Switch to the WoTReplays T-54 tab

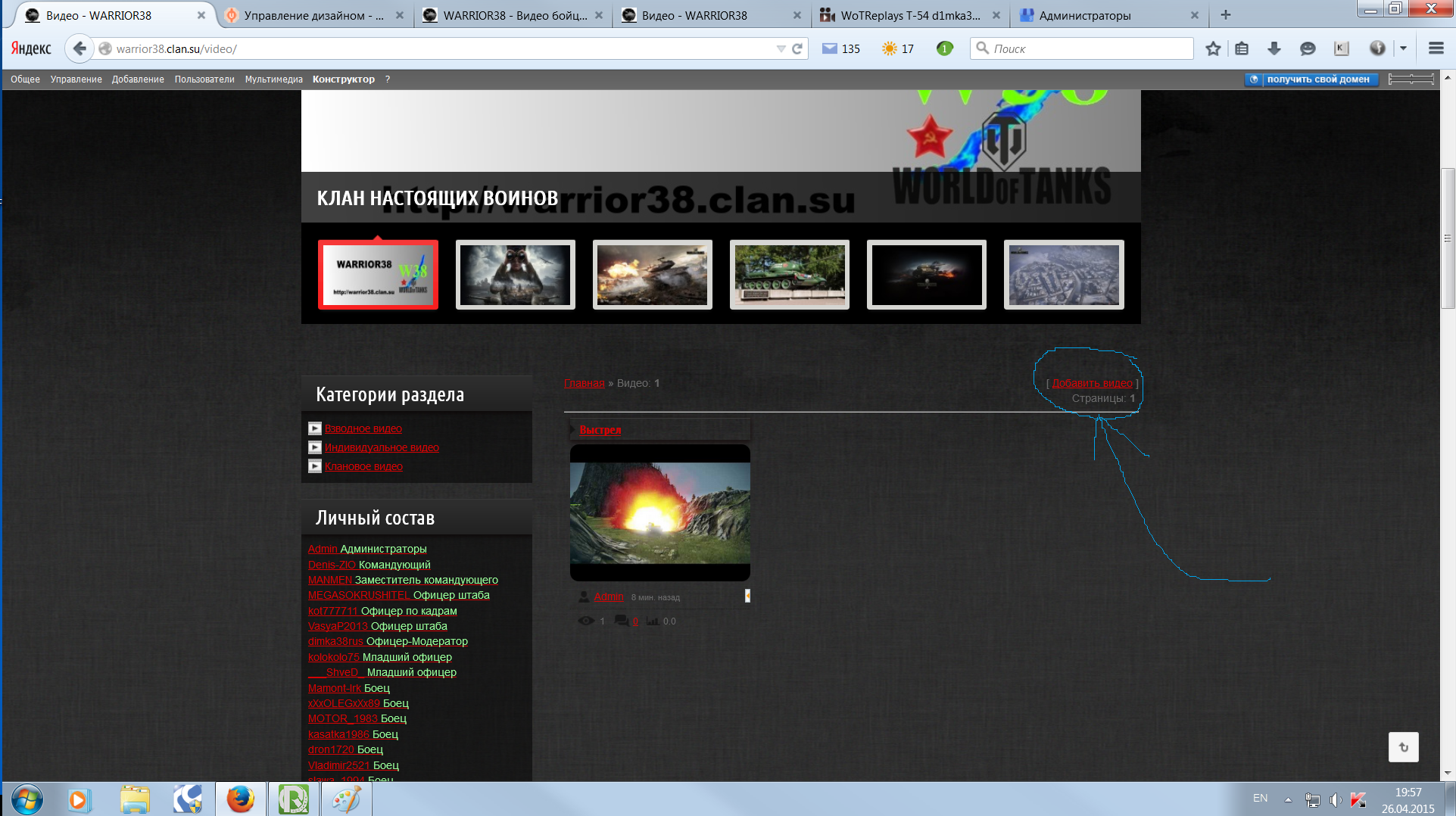point(910,15)
